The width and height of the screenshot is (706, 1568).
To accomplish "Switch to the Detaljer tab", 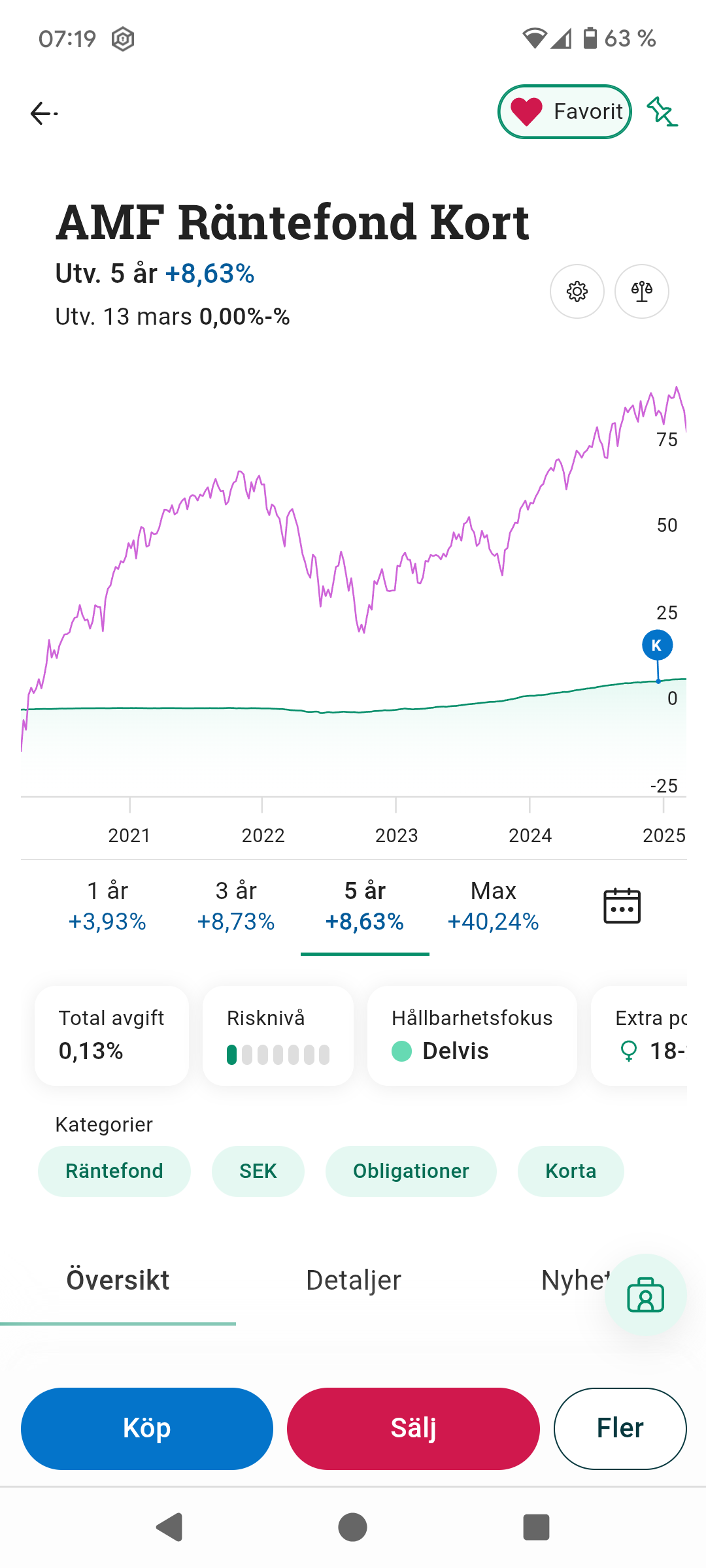I will [353, 1281].
